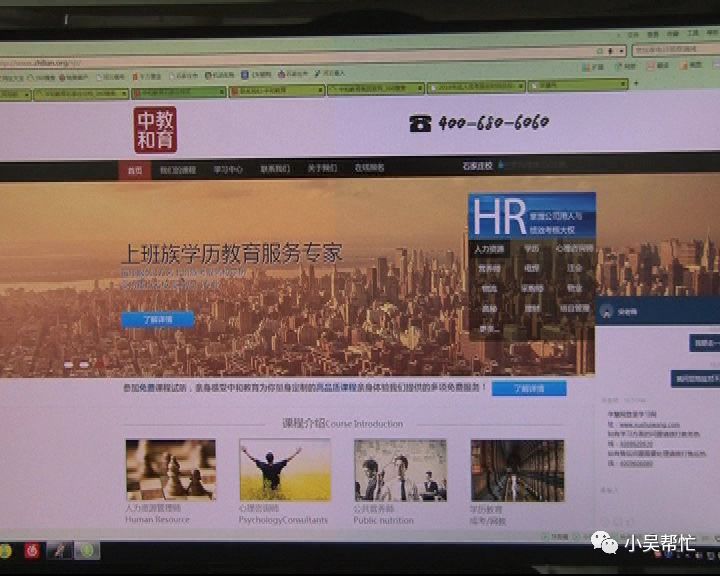The image size is (720, 576).
Task: Close the last browser tab before plus button
Action: click(x=622, y=84)
